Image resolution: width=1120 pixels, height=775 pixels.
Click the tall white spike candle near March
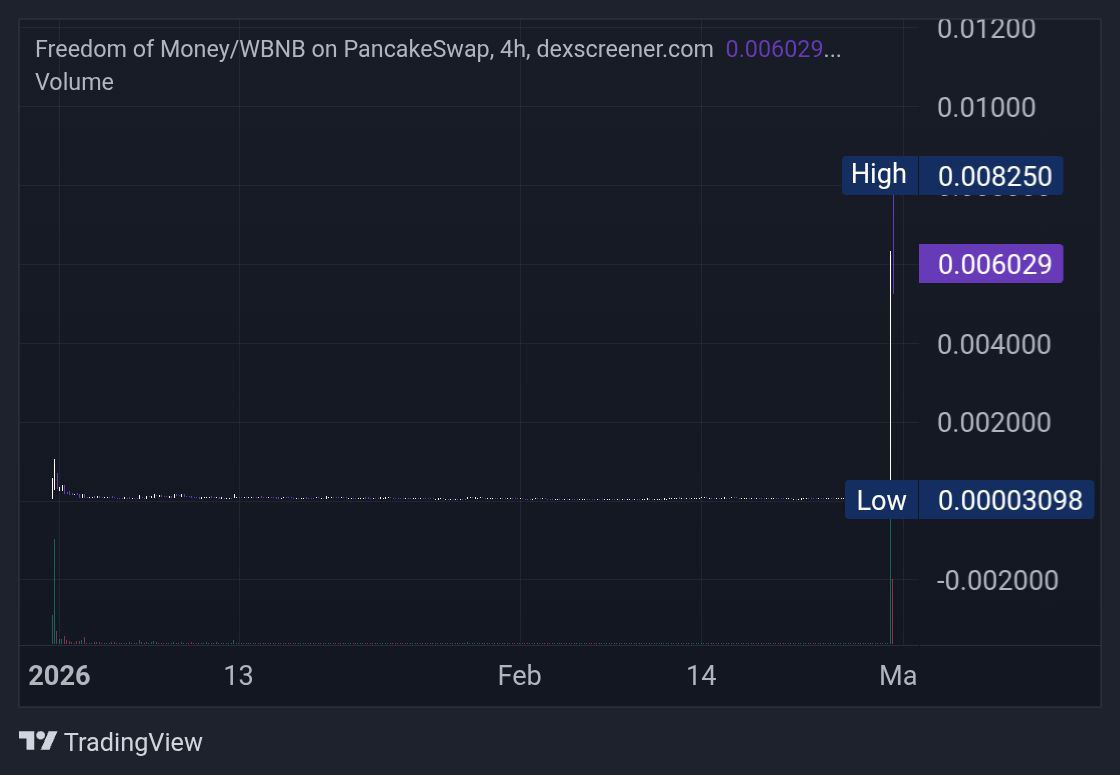point(891,366)
